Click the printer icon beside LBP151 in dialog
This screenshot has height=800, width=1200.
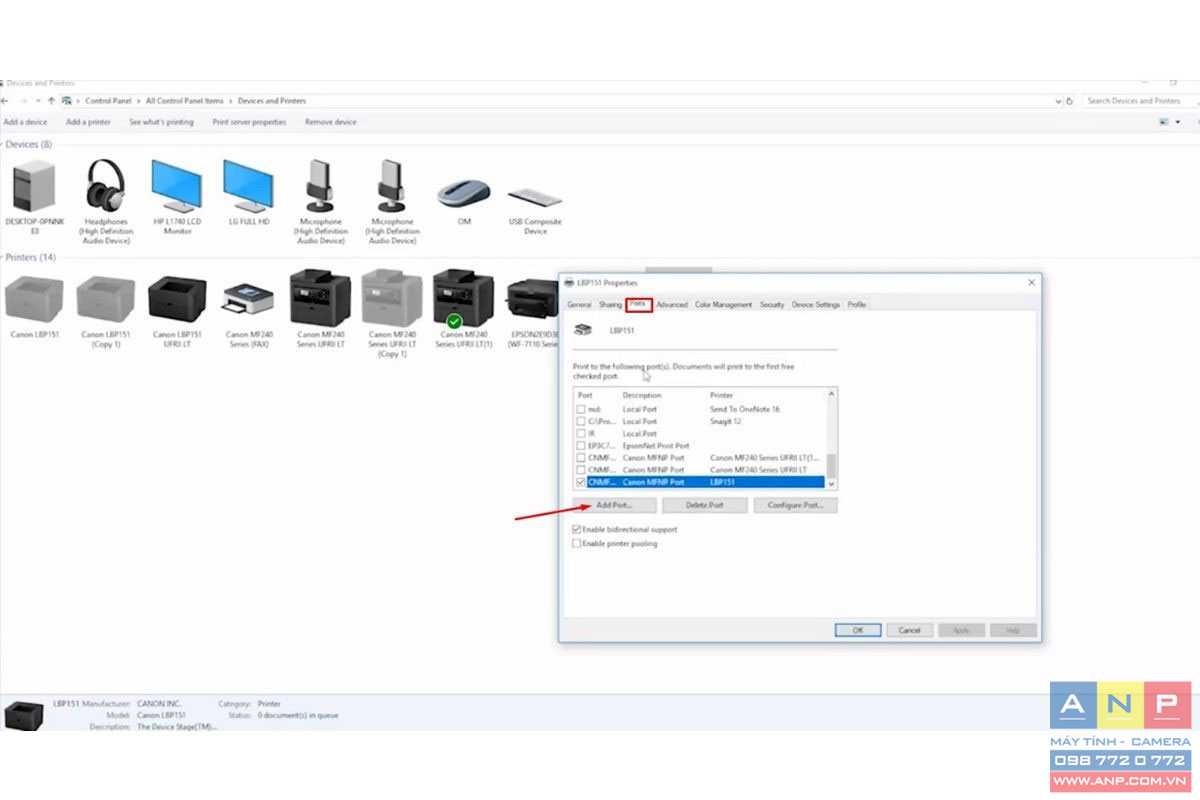point(582,329)
